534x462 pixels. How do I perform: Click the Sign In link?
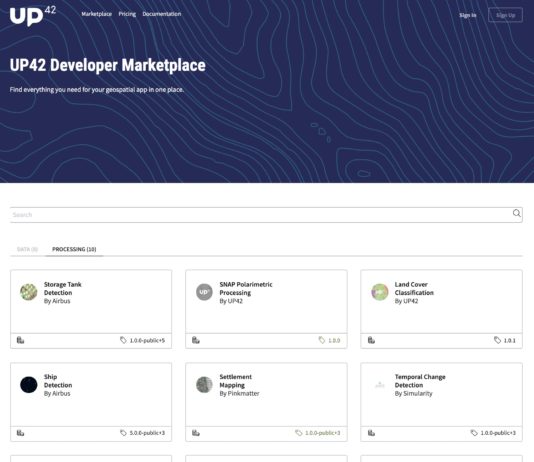(x=468, y=15)
